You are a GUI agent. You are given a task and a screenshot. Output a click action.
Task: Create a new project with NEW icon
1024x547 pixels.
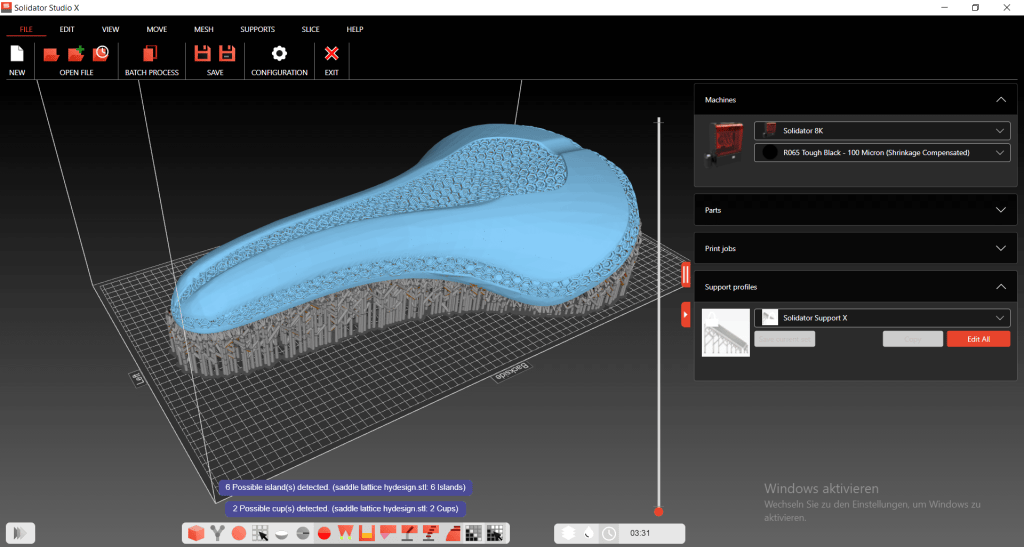click(x=17, y=54)
